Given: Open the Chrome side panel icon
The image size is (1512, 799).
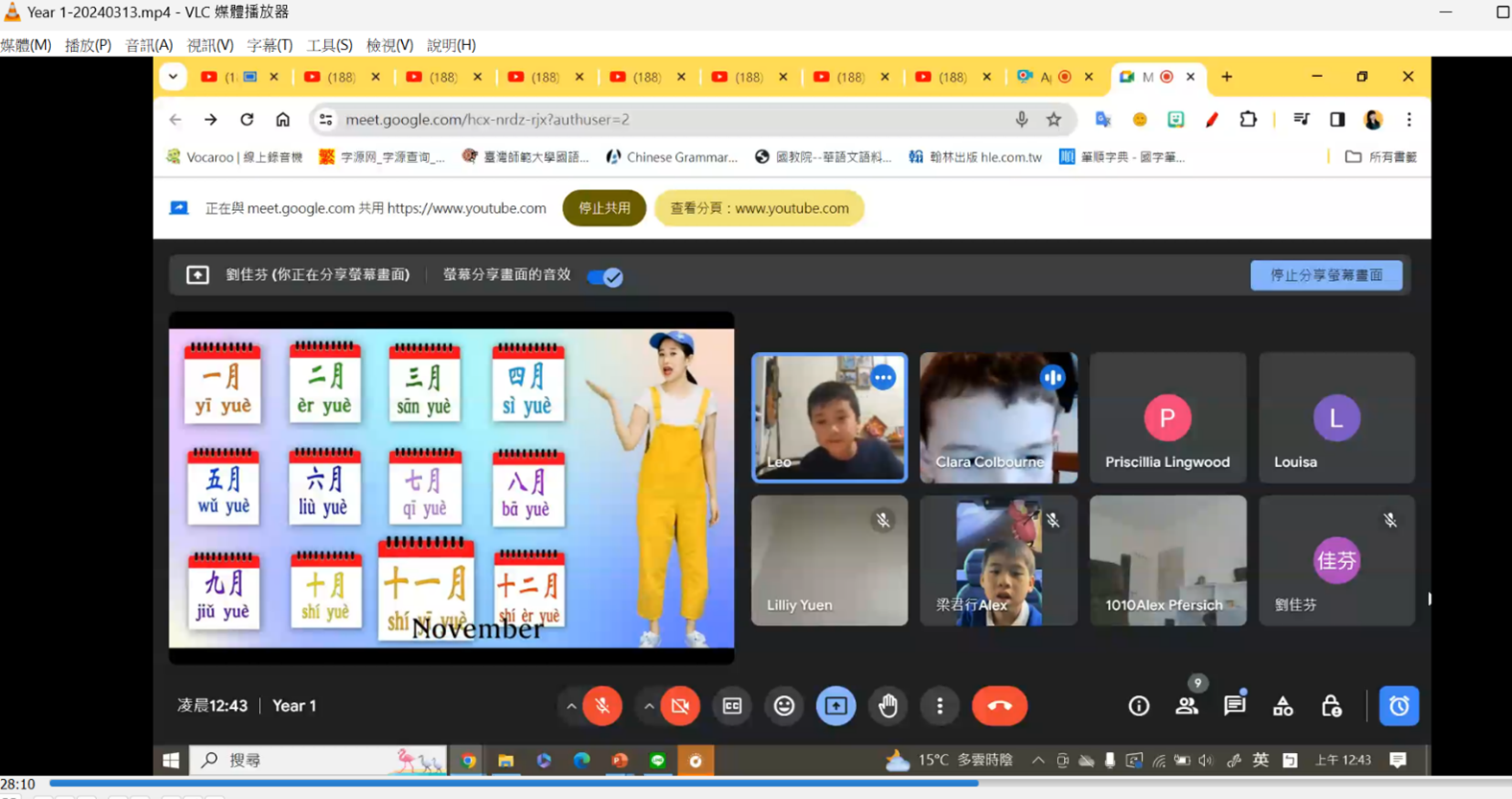Looking at the screenshot, I should (1337, 120).
